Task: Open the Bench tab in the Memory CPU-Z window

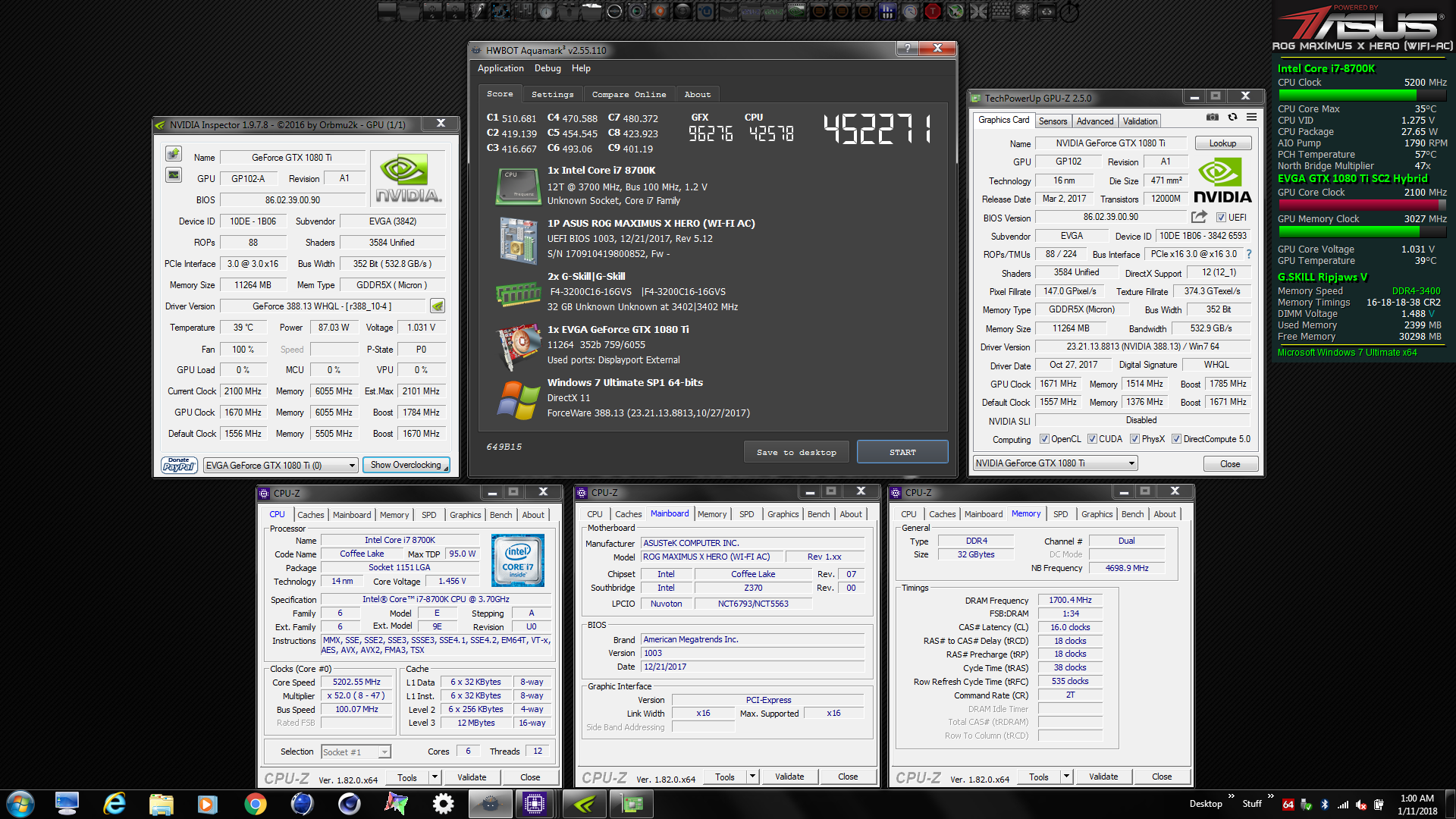Action: pos(1132,514)
